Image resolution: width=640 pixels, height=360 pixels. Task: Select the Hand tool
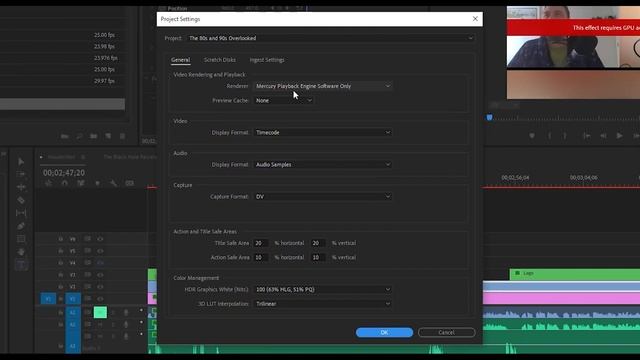point(21,252)
